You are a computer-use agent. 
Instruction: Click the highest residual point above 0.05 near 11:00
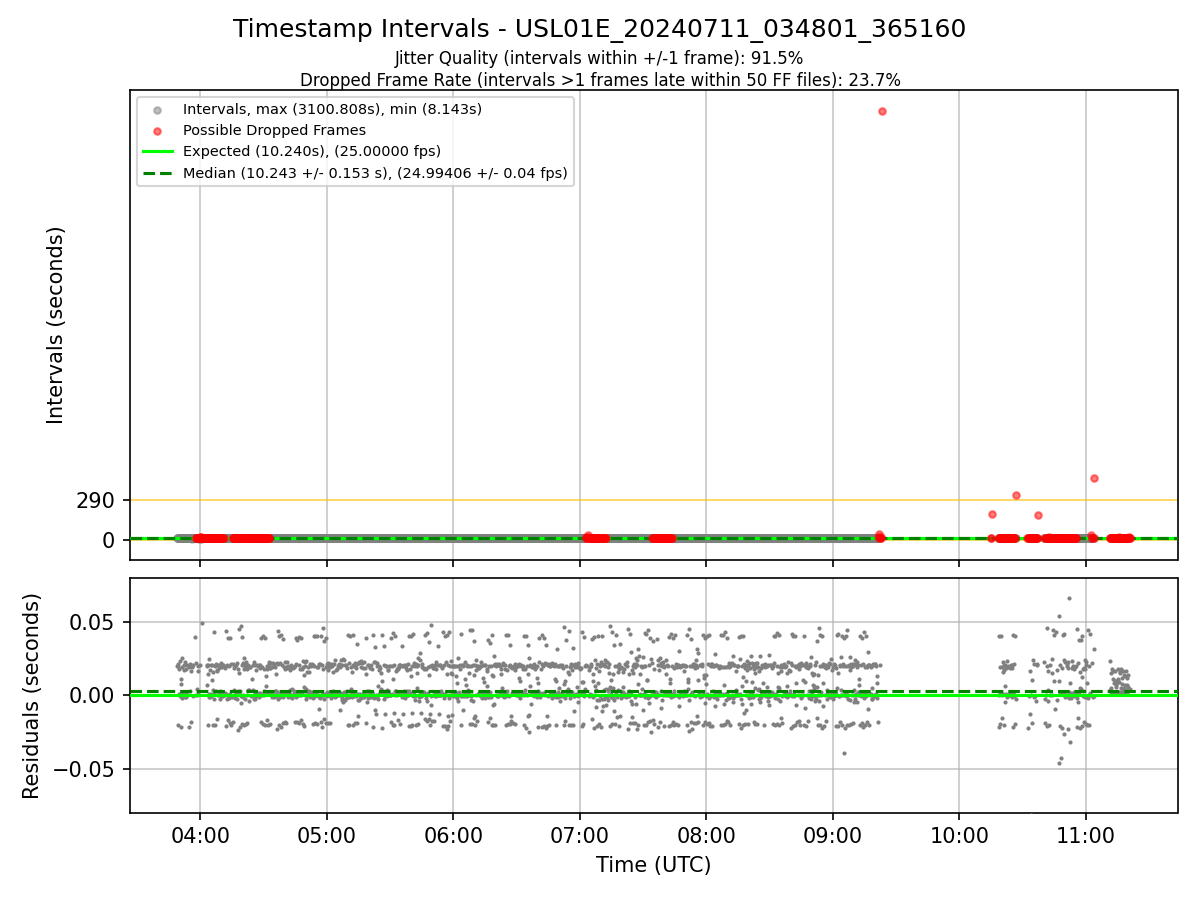[1068, 599]
